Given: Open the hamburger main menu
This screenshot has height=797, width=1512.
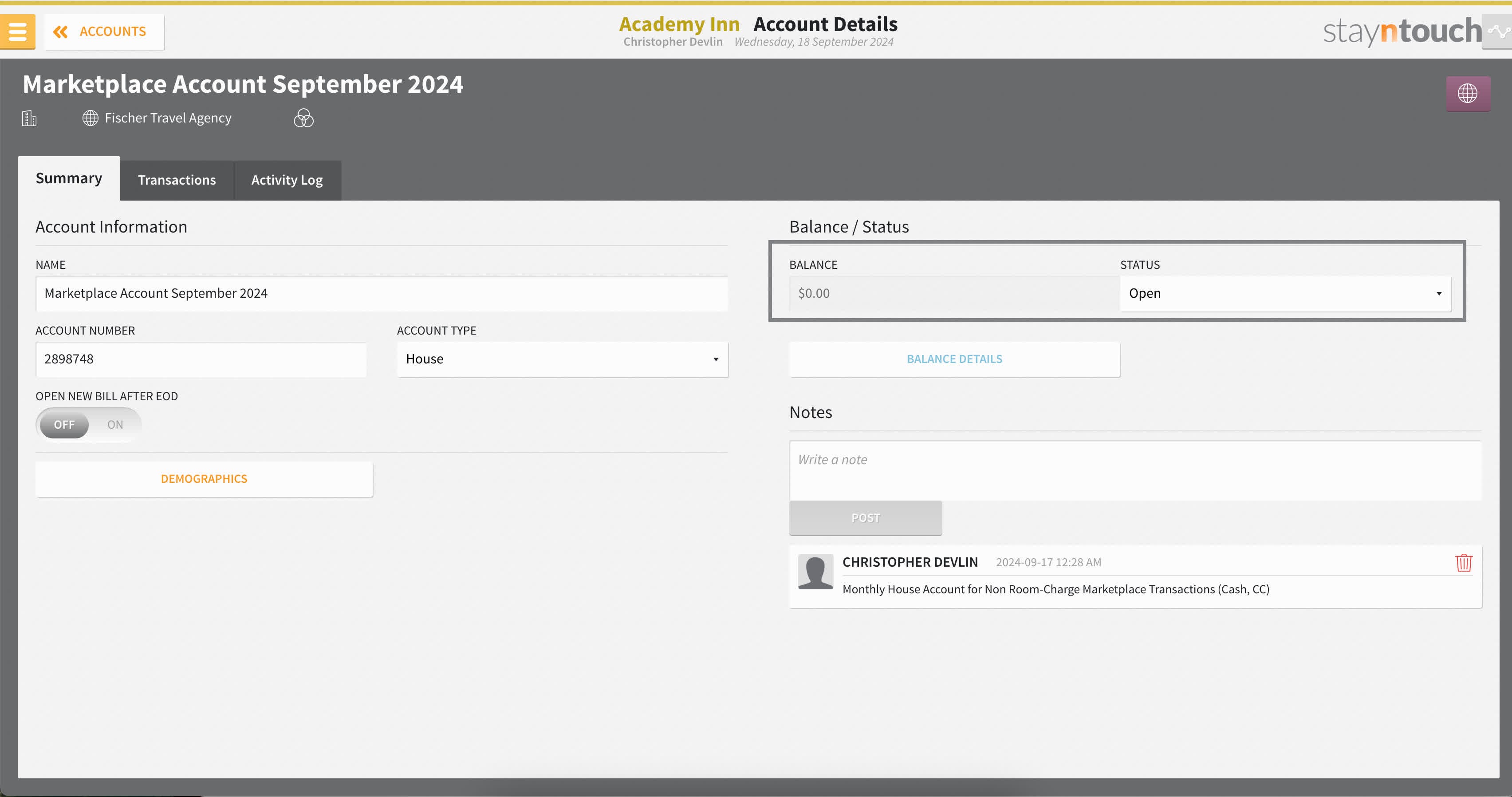Looking at the screenshot, I should tap(18, 32).
